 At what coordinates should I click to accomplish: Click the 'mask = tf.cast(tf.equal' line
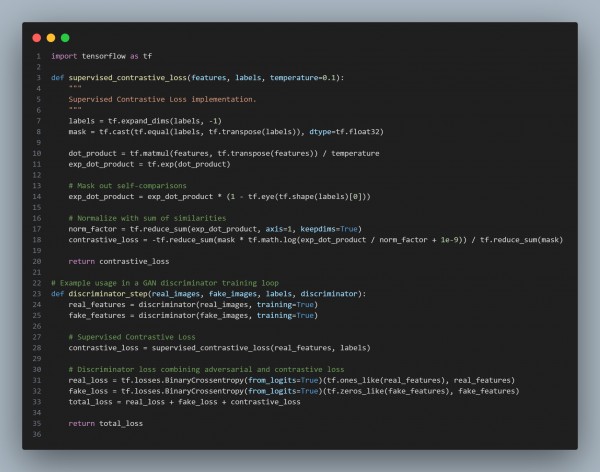(x=226, y=132)
